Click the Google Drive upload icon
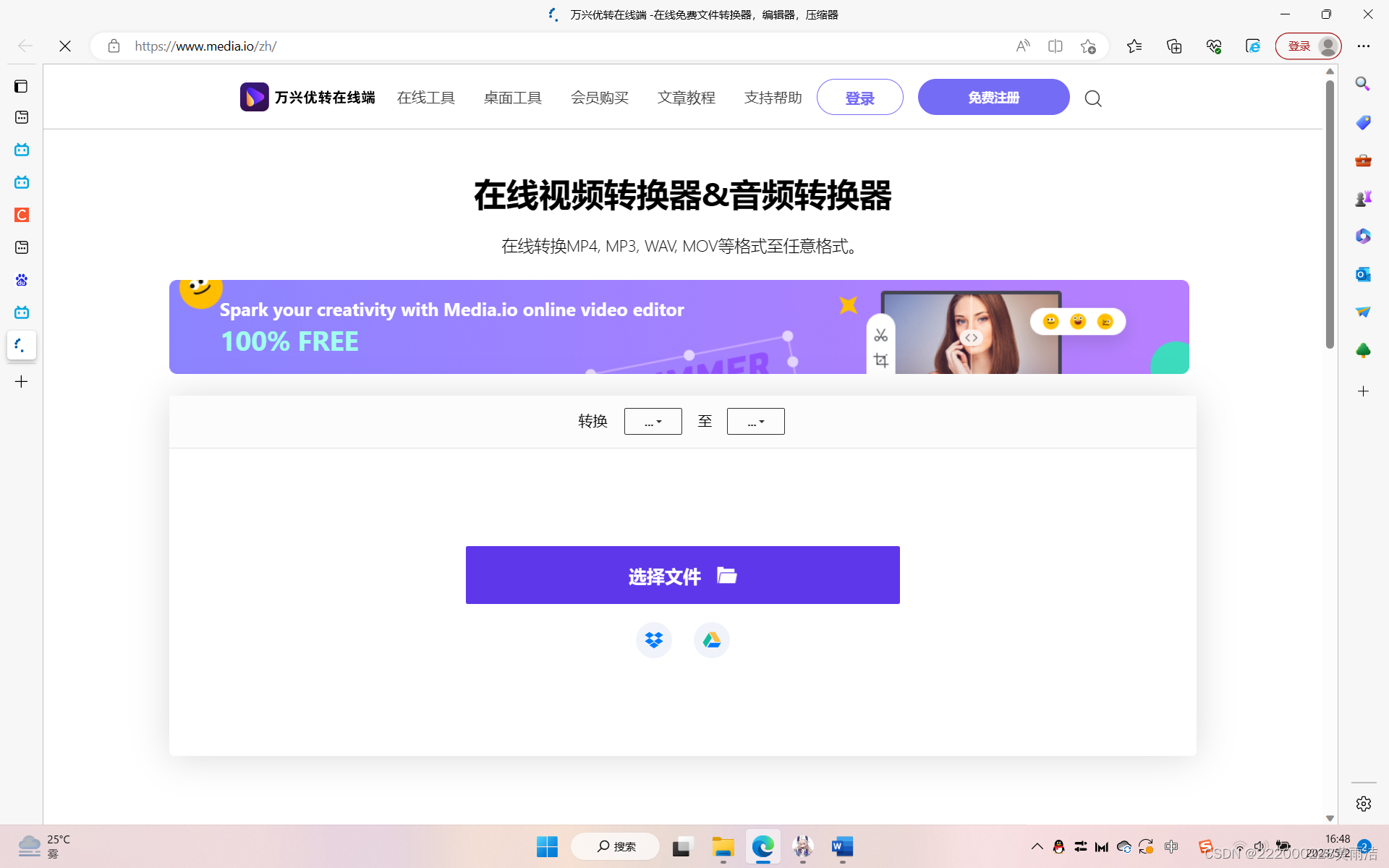The image size is (1389, 868). click(x=711, y=640)
